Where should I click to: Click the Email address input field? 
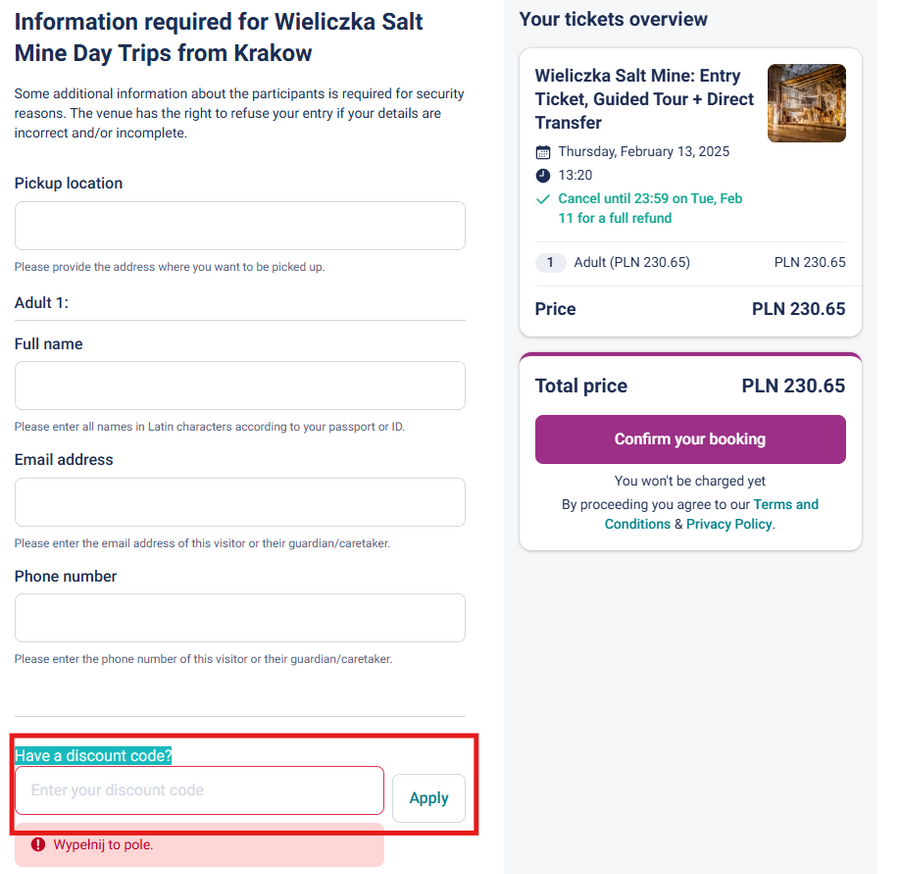(x=240, y=502)
